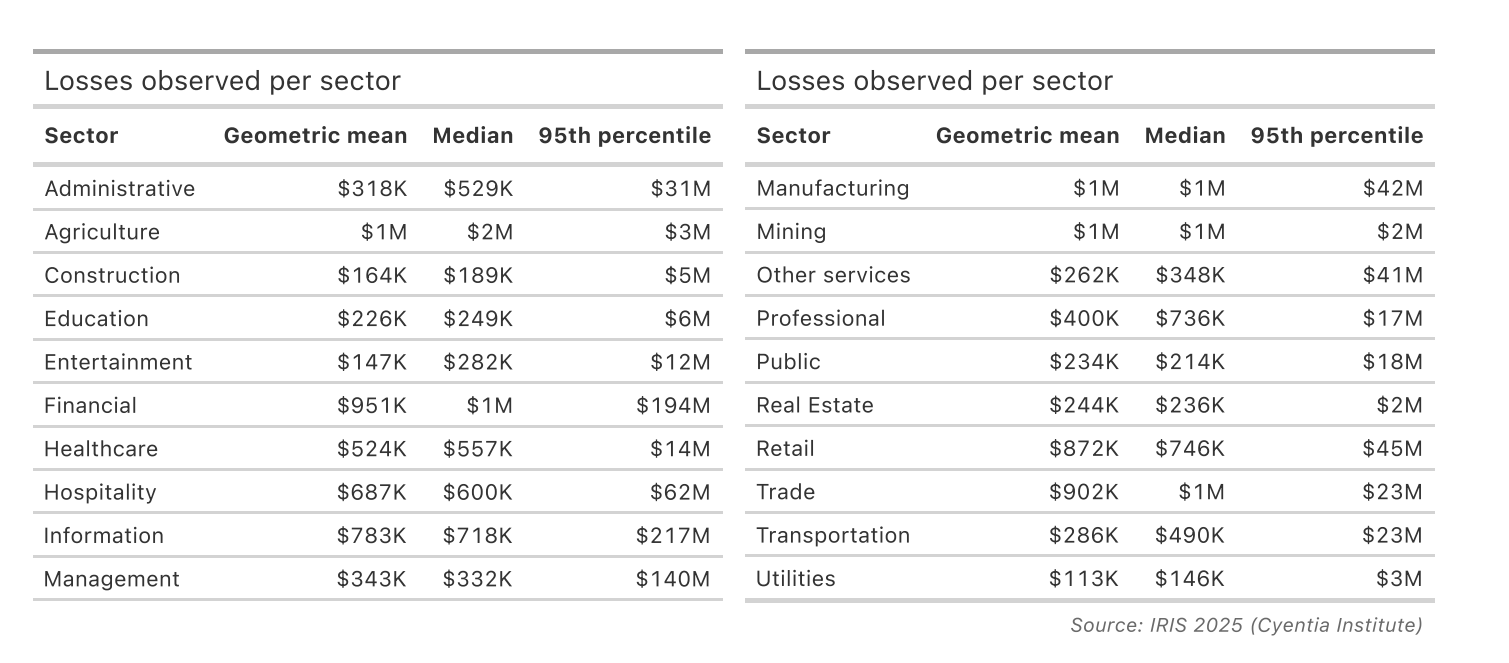Click the left table's Geometric mean header

pyautogui.click(x=315, y=136)
